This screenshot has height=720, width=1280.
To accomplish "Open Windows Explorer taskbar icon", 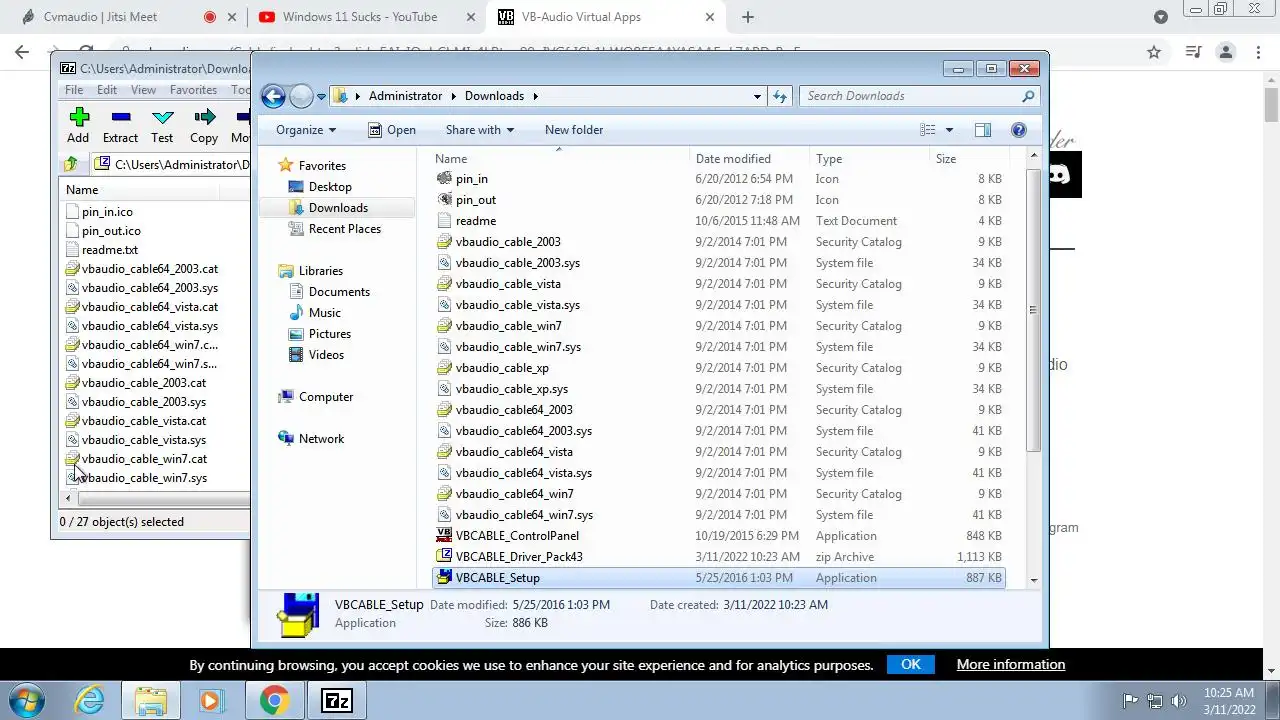I will (151, 700).
